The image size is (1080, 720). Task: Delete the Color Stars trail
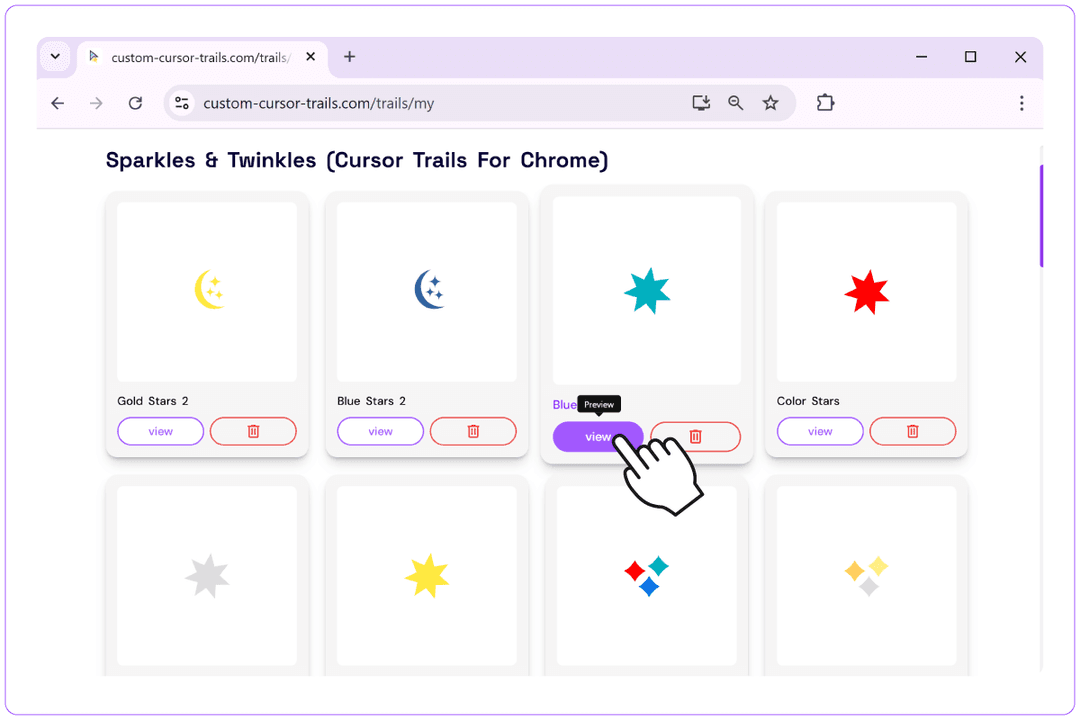tap(912, 431)
